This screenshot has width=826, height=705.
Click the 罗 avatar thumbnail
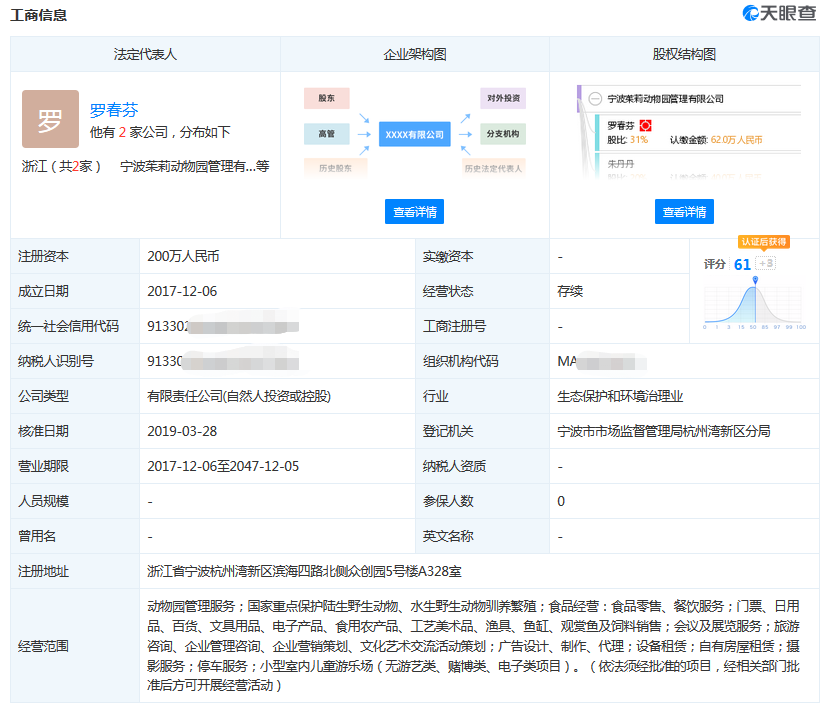[x=50, y=119]
